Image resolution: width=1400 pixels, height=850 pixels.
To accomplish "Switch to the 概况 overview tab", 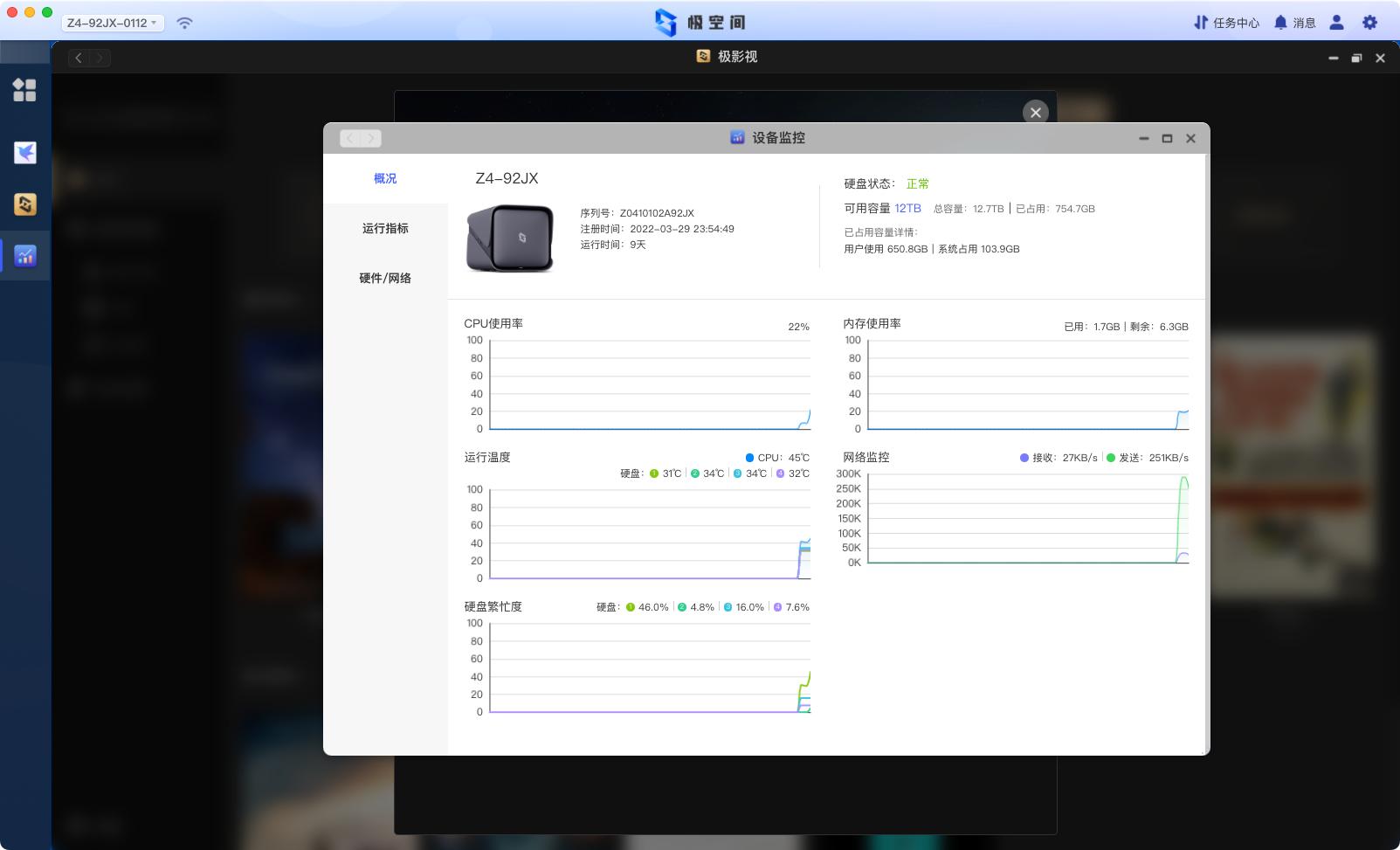I will (x=385, y=178).
